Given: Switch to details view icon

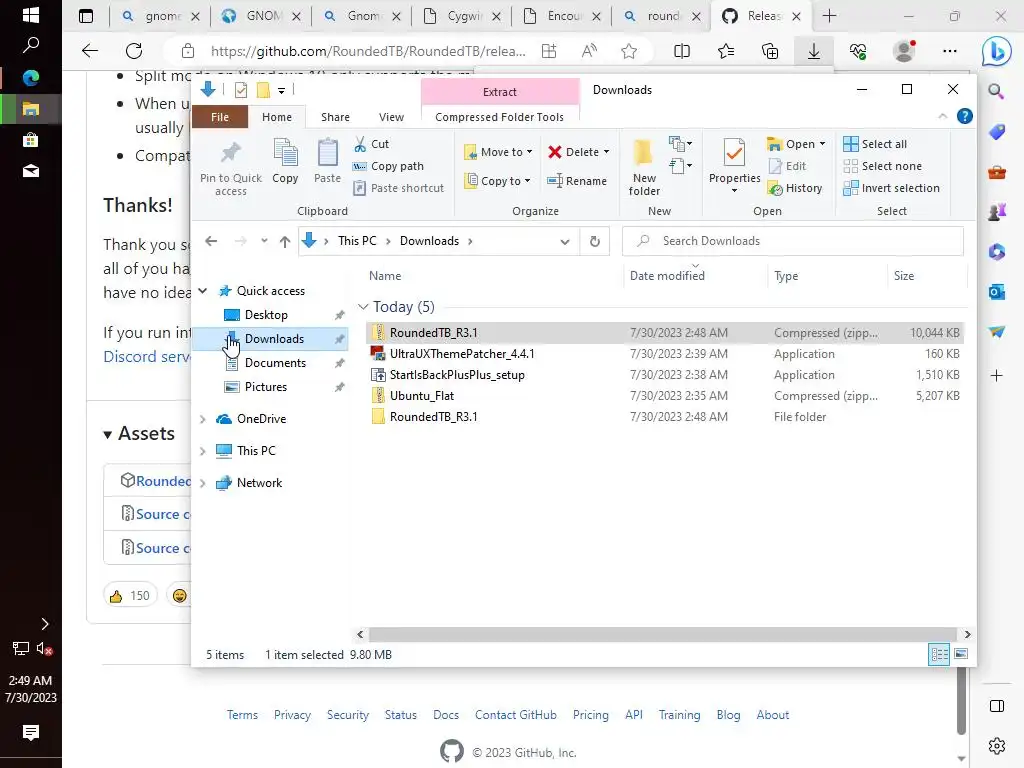Looking at the screenshot, I should click(939, 654).
